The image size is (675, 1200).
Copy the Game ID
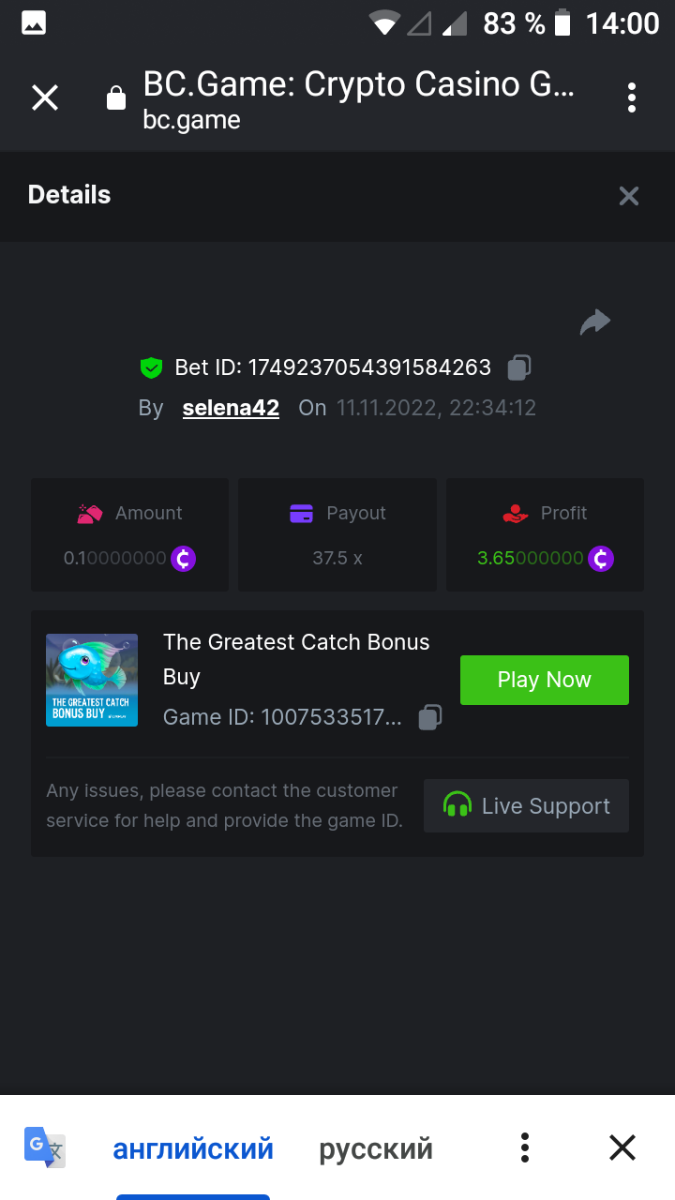point(430,717)
